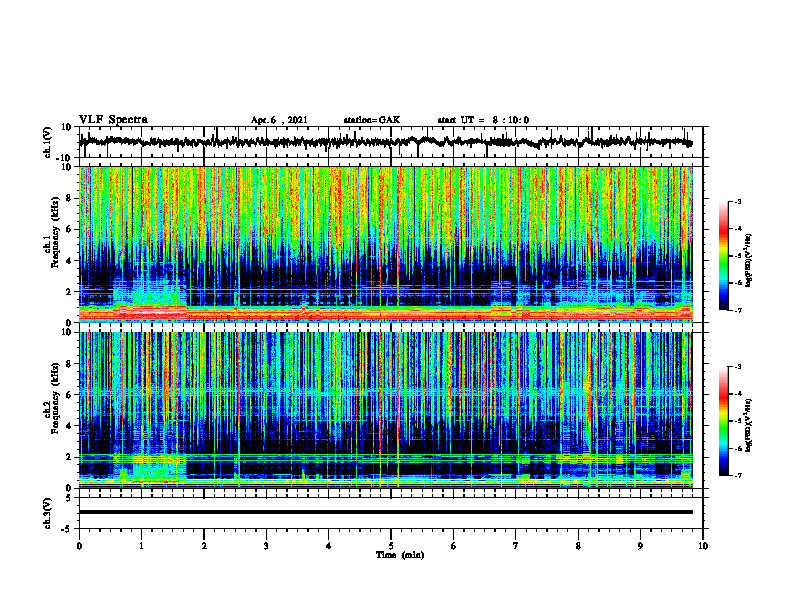Click the "VLF Spectra" title text
The width and height of the screenshot is (792, 612).
113,119
